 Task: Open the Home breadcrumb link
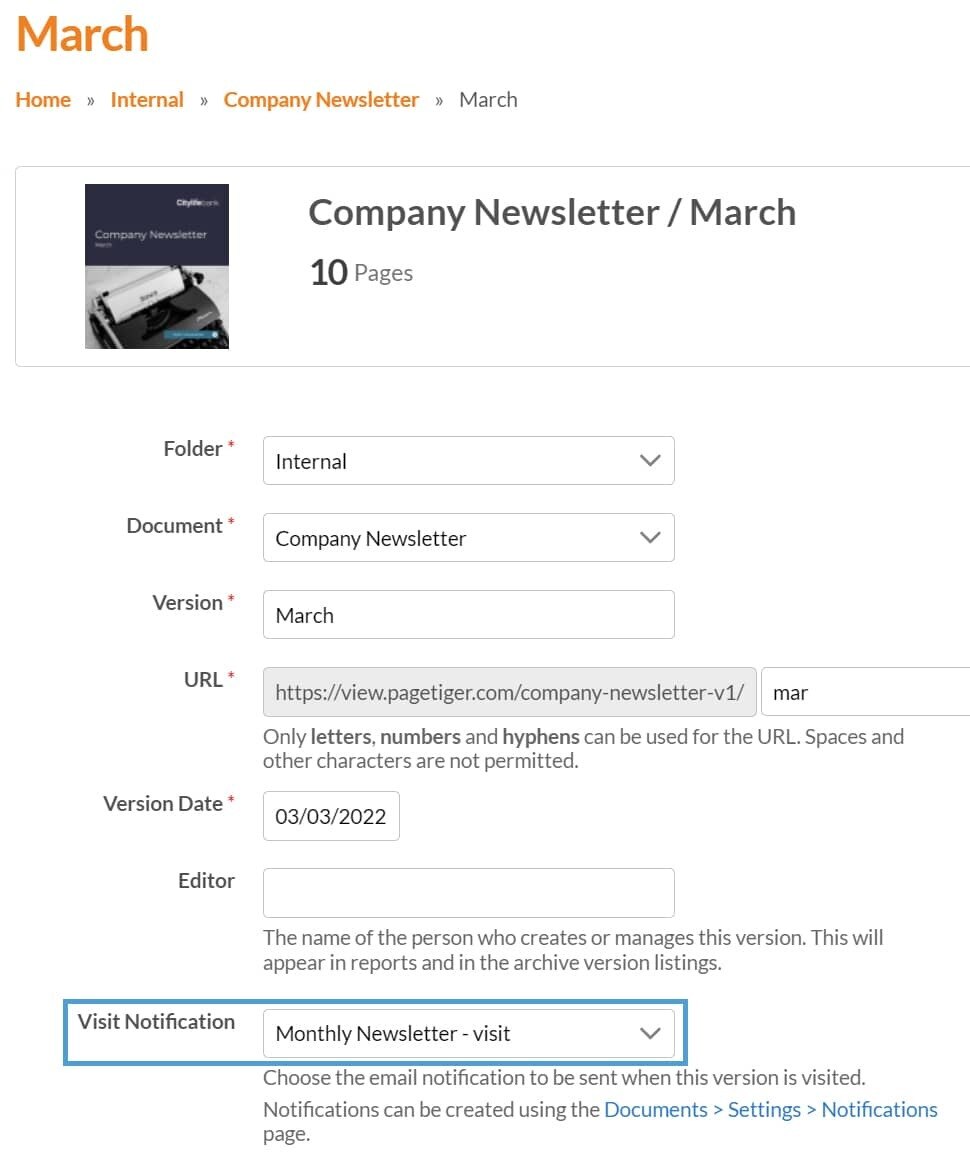(43, 100)
